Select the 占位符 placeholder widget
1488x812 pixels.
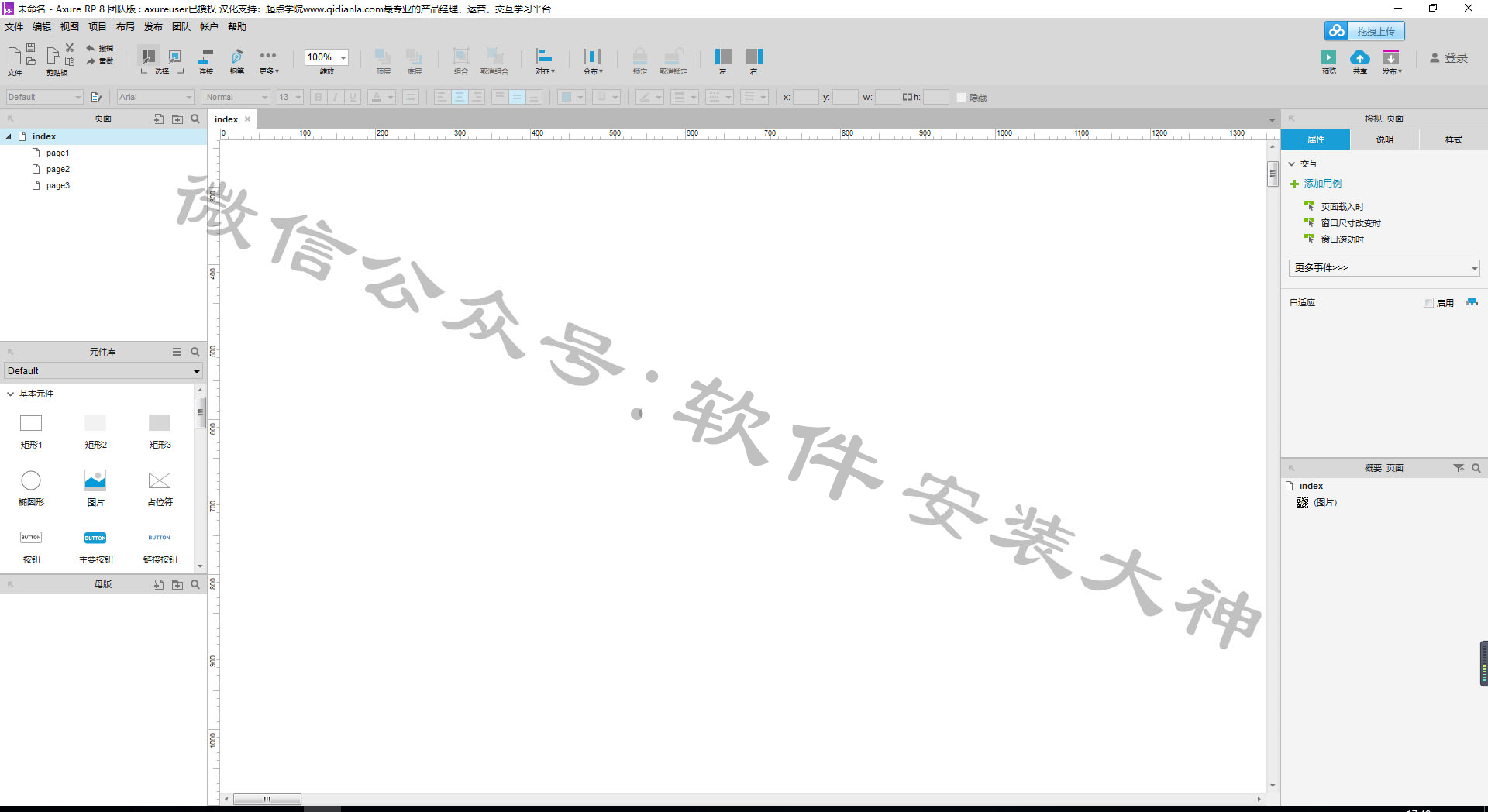[x=160, y=488]
